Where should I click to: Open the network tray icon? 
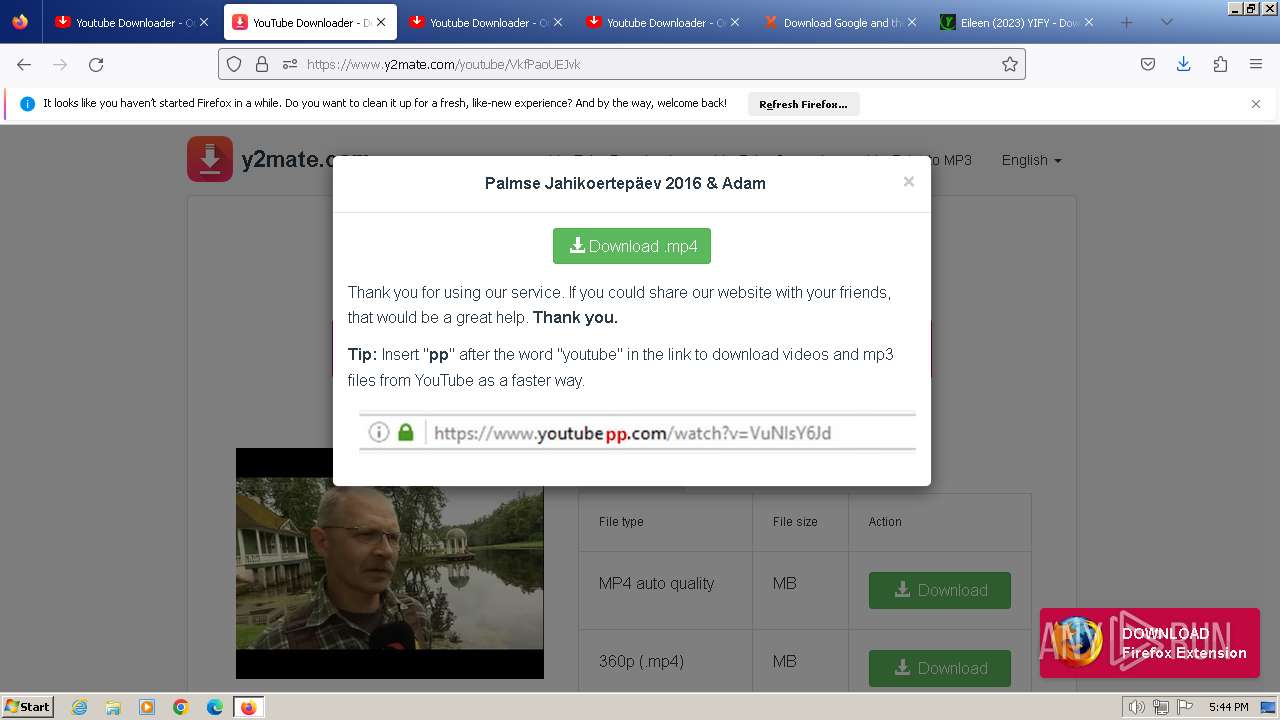1161,707
